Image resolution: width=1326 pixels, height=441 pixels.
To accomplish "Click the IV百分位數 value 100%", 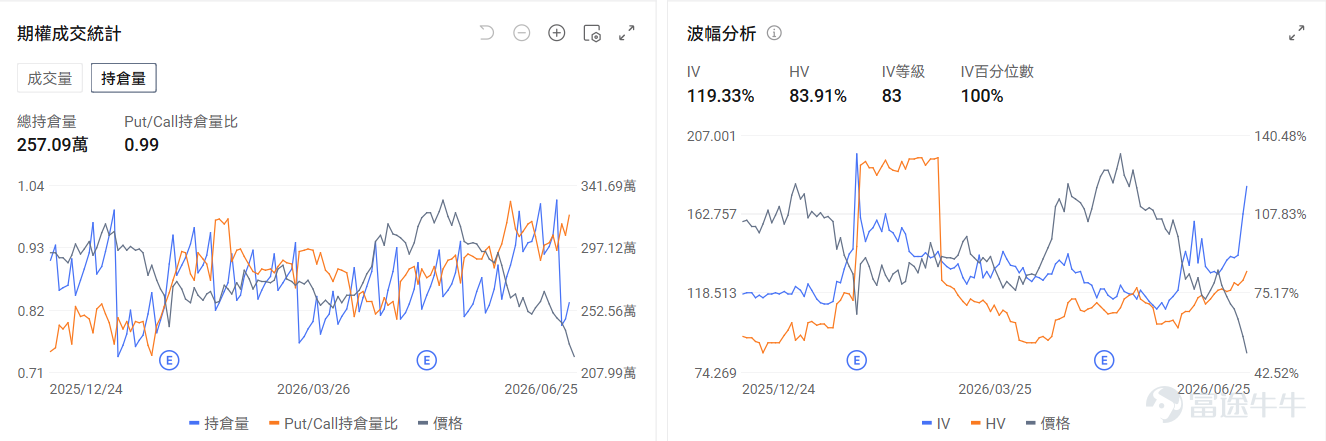I will coord(982,96).
